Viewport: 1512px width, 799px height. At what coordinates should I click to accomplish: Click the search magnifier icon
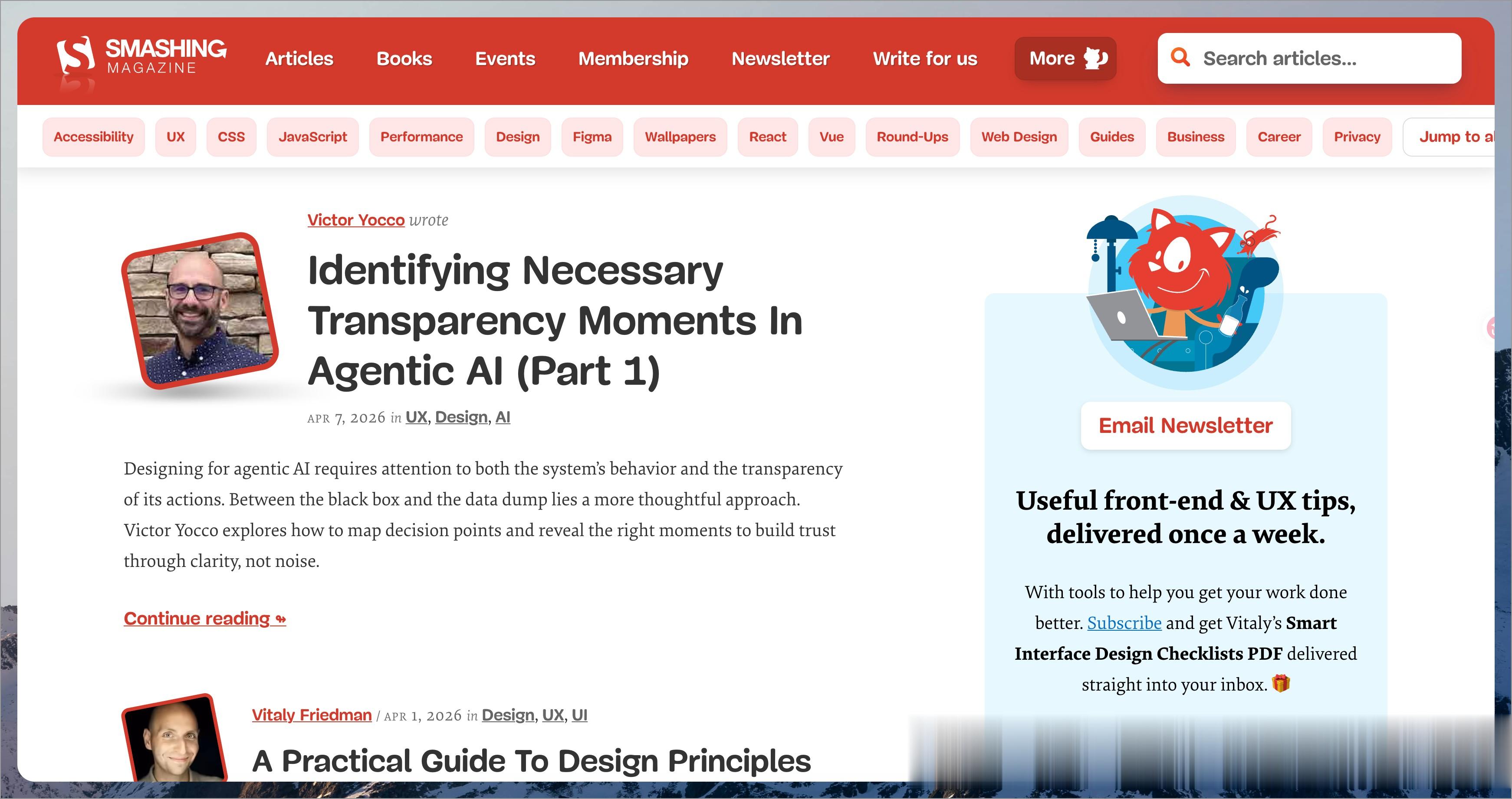pos(1180,58)
